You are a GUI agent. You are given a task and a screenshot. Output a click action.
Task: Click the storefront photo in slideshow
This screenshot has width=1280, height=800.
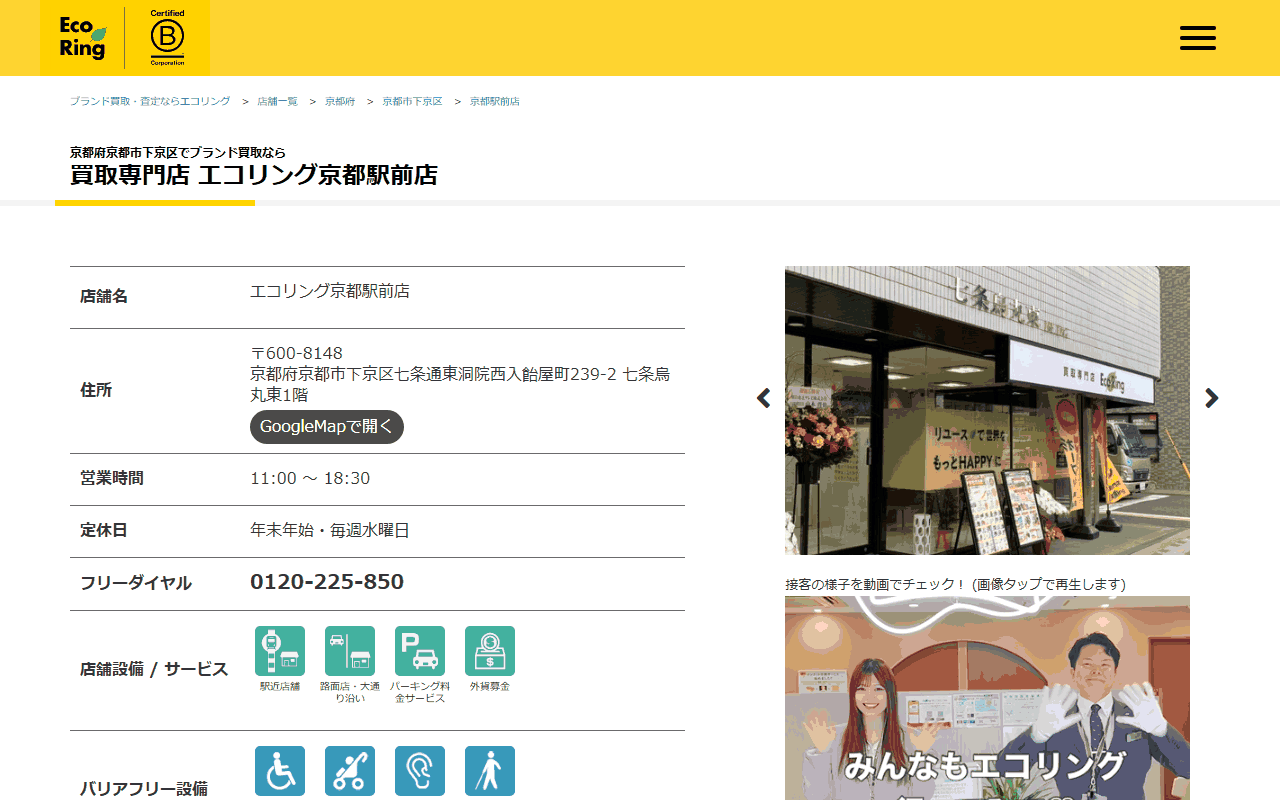tap(987, 410)
